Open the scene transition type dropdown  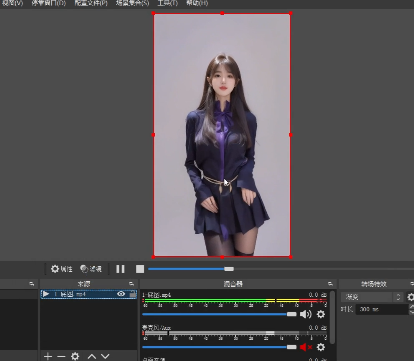372,297
